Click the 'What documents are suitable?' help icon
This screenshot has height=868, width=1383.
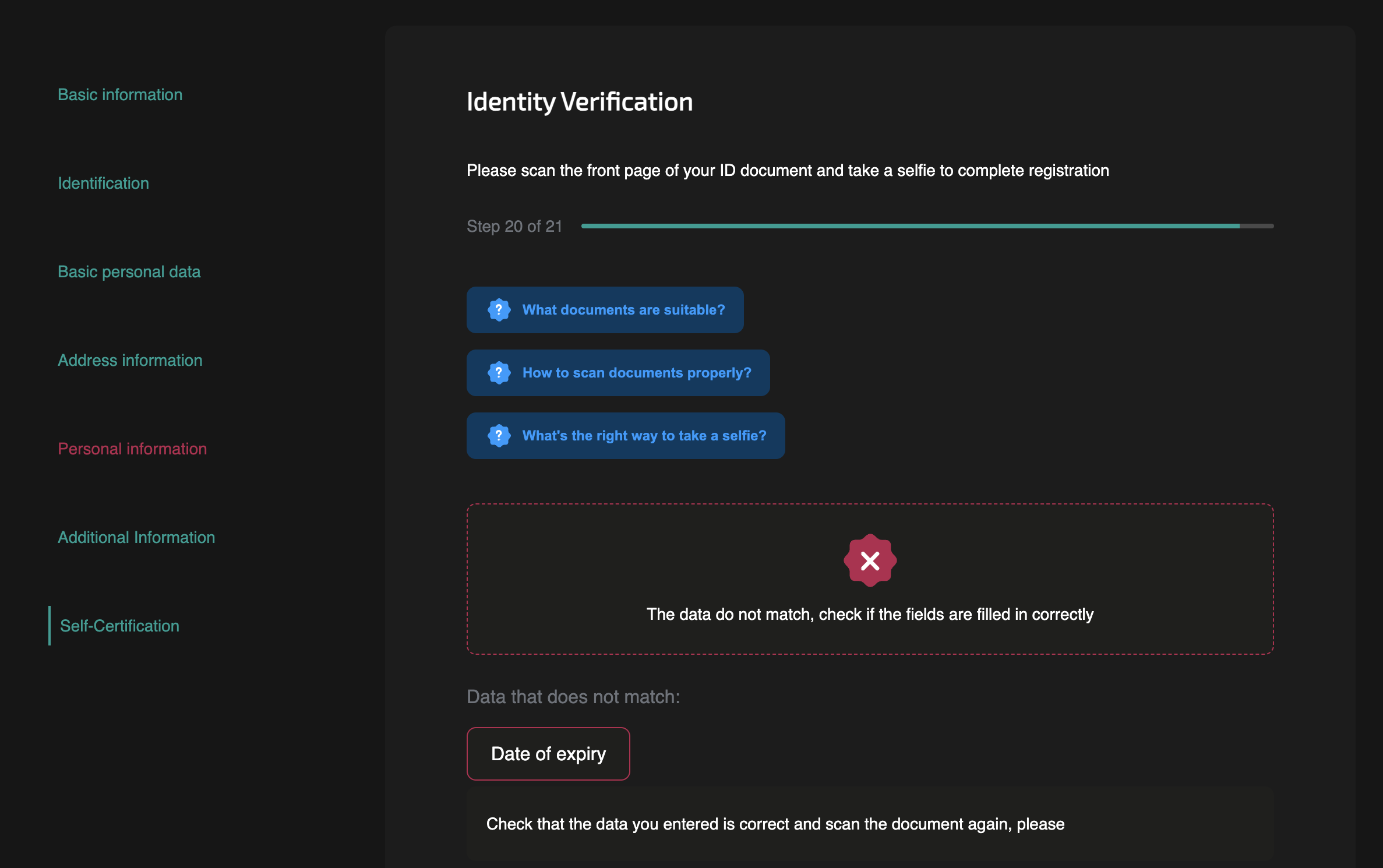(498, 309)
